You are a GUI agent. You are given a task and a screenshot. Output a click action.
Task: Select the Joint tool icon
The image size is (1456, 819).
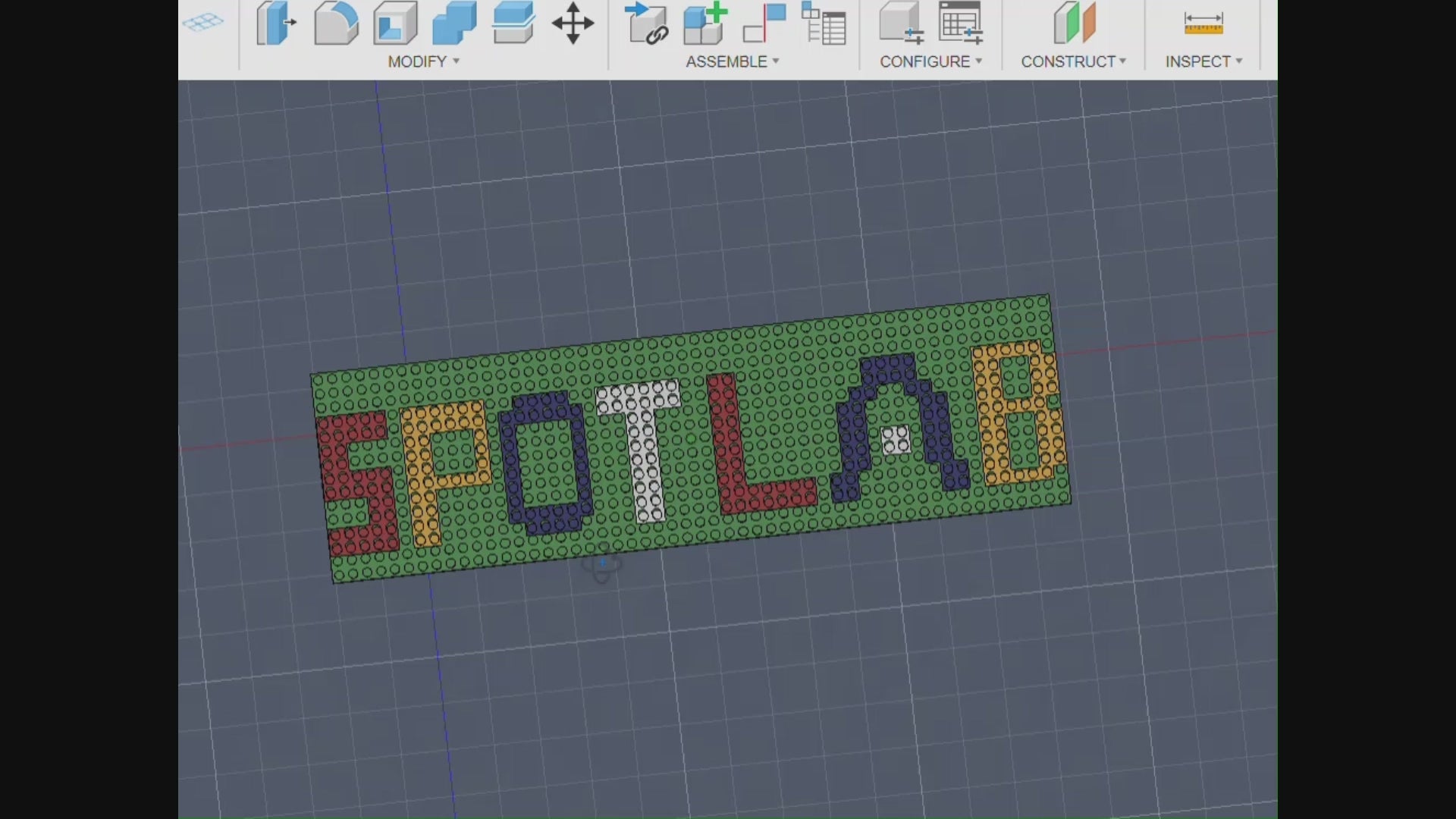762,24
